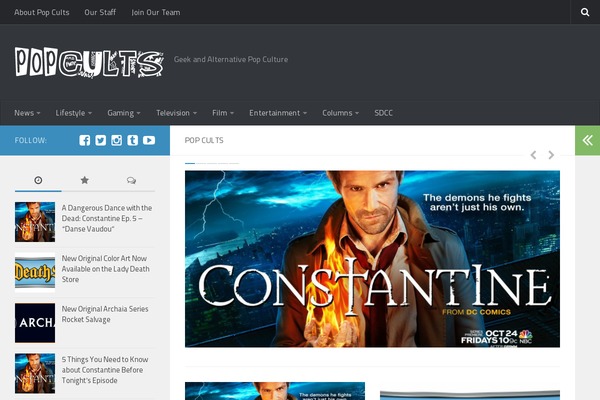This screenshot has height=400, width=600.
Task: Click the 'POP CULTS' section heading
Action: (x=204, y=140)
